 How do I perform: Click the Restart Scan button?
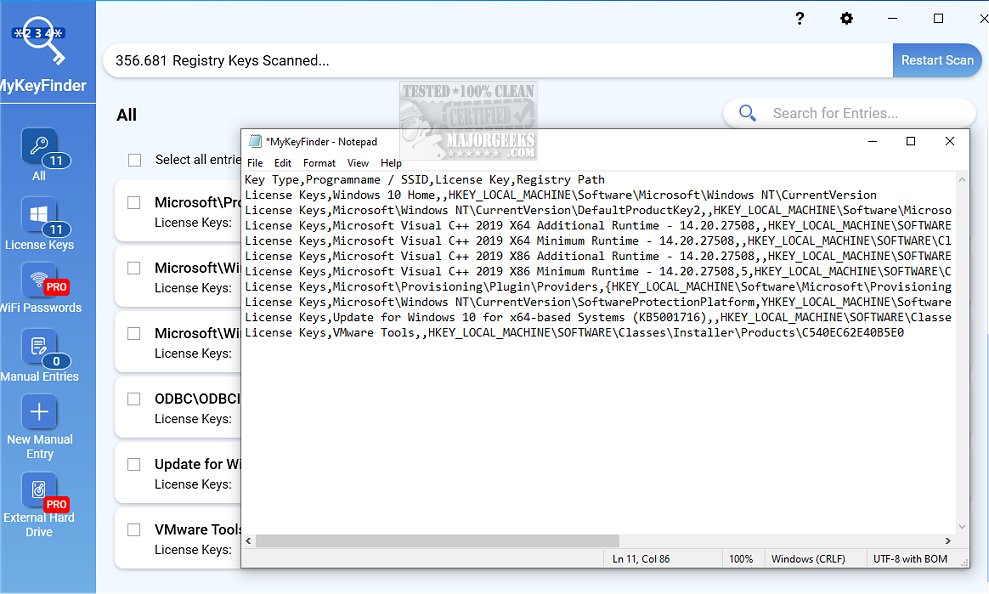click(x=937, y=61)
